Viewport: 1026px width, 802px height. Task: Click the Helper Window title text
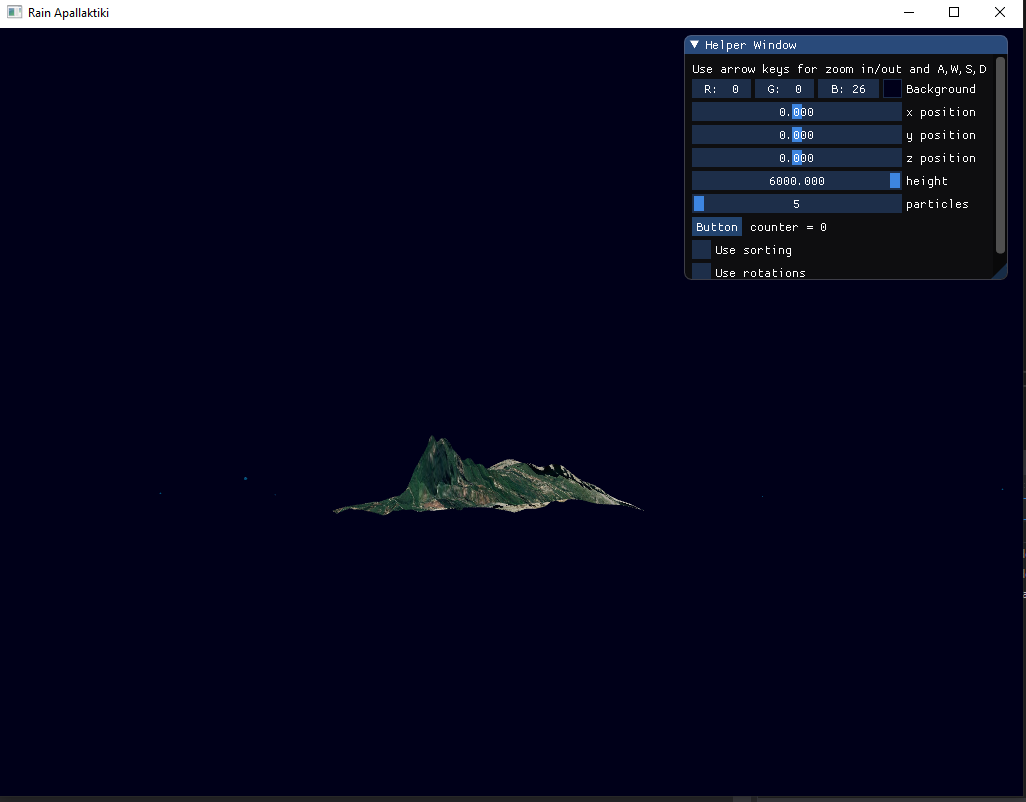pos(751,44)
